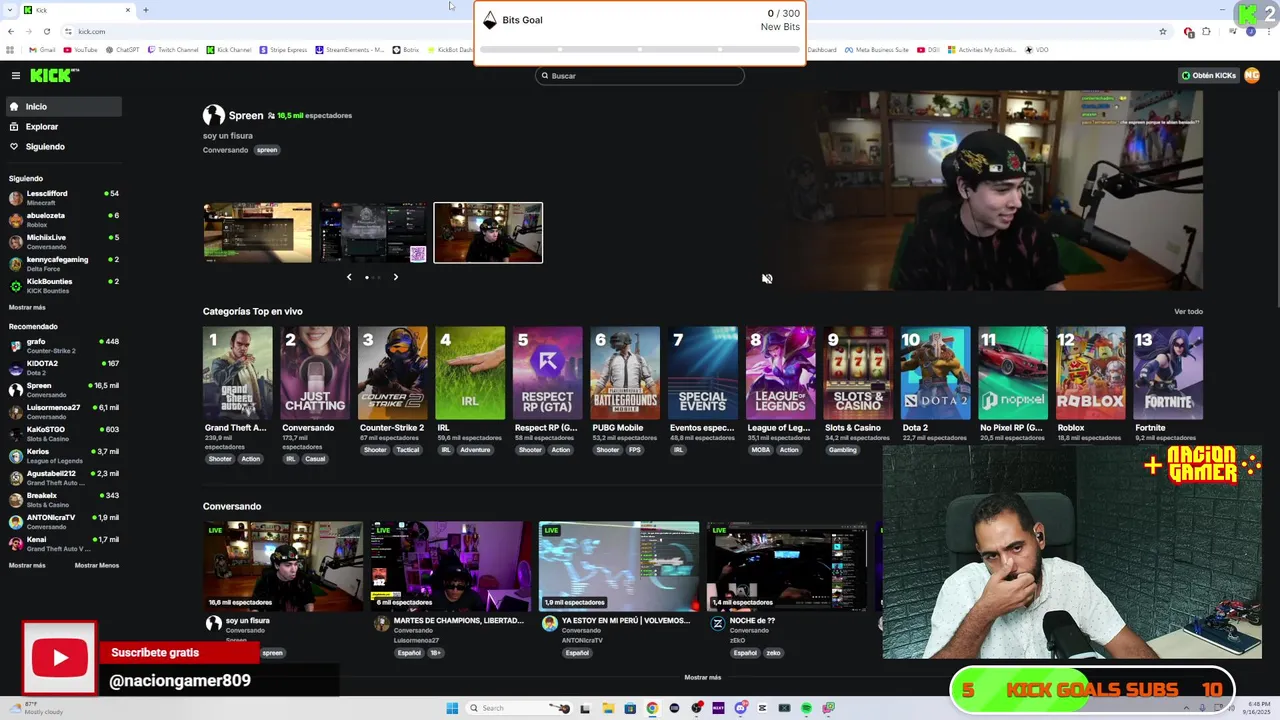Open PUBG Battlegrounds Mobile category card
Image resolution: width=1280 pixels, height=720 pixels.
pyautogui.click(x=625, y=373)
